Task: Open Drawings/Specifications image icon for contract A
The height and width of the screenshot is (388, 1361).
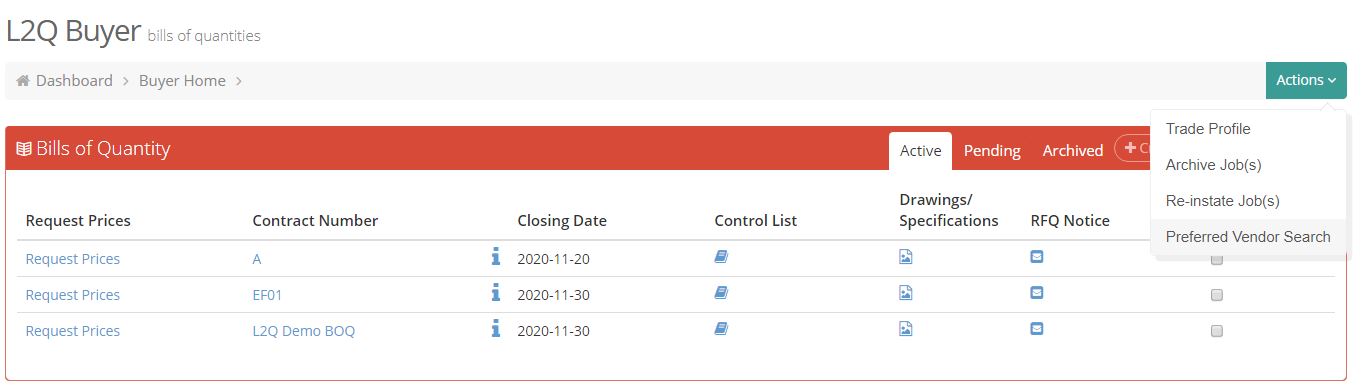Action: (x=905, y=257)
